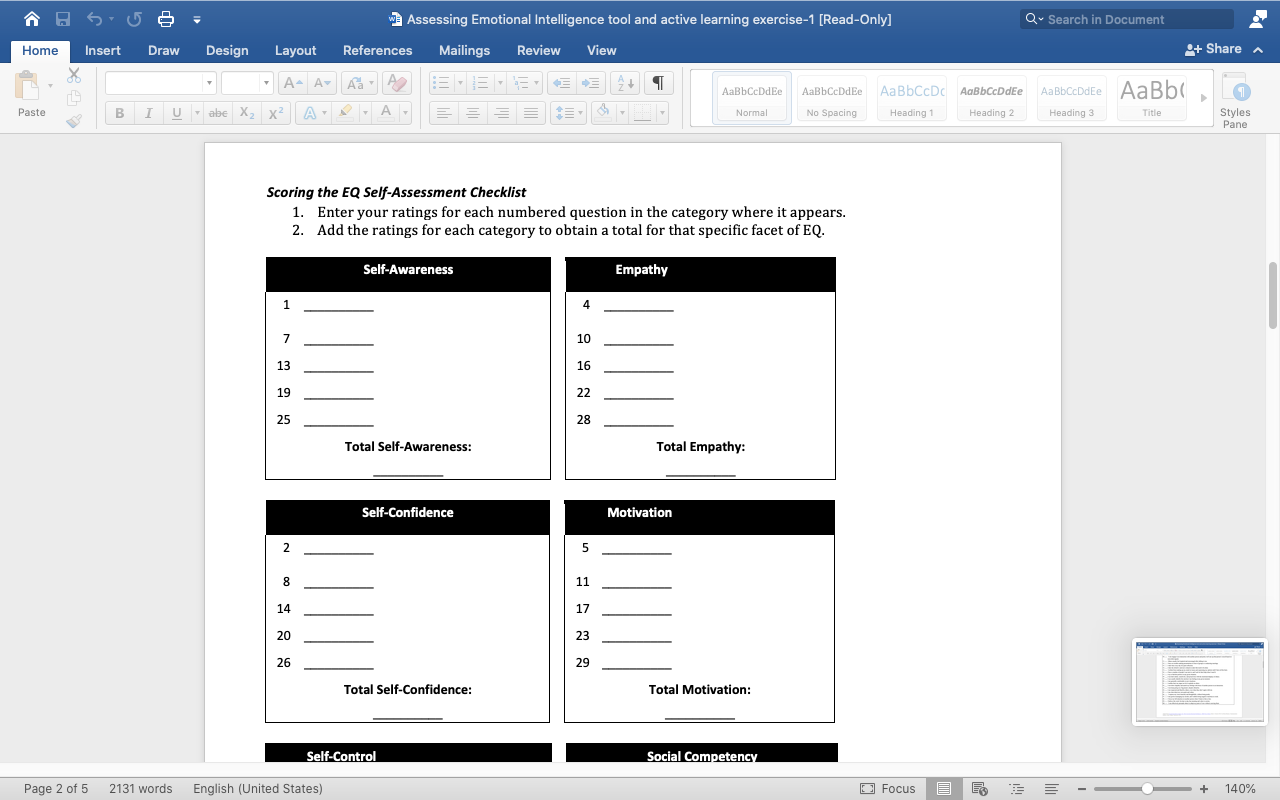Viewport: 1280px width, 800px height.
Task: Enable Print Layout view
Action: click(941, 788)
